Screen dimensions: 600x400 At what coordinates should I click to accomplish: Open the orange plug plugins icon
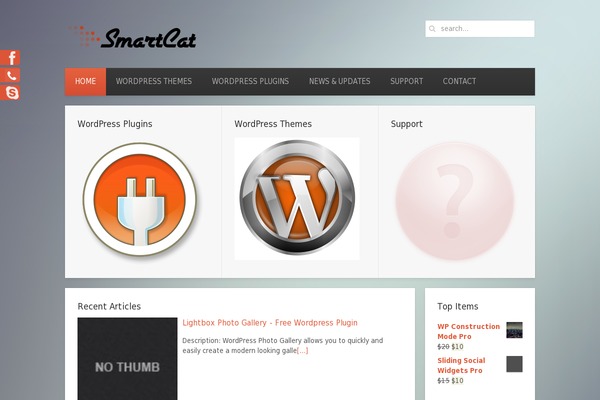tap(140, 199)
